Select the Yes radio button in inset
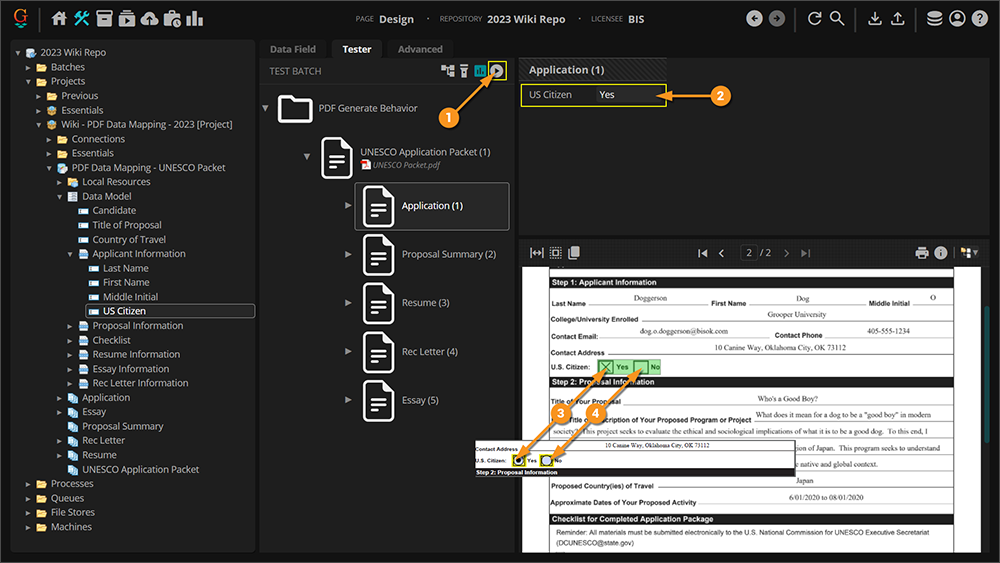Screen dimensions: 1000x563 point(518,461)
